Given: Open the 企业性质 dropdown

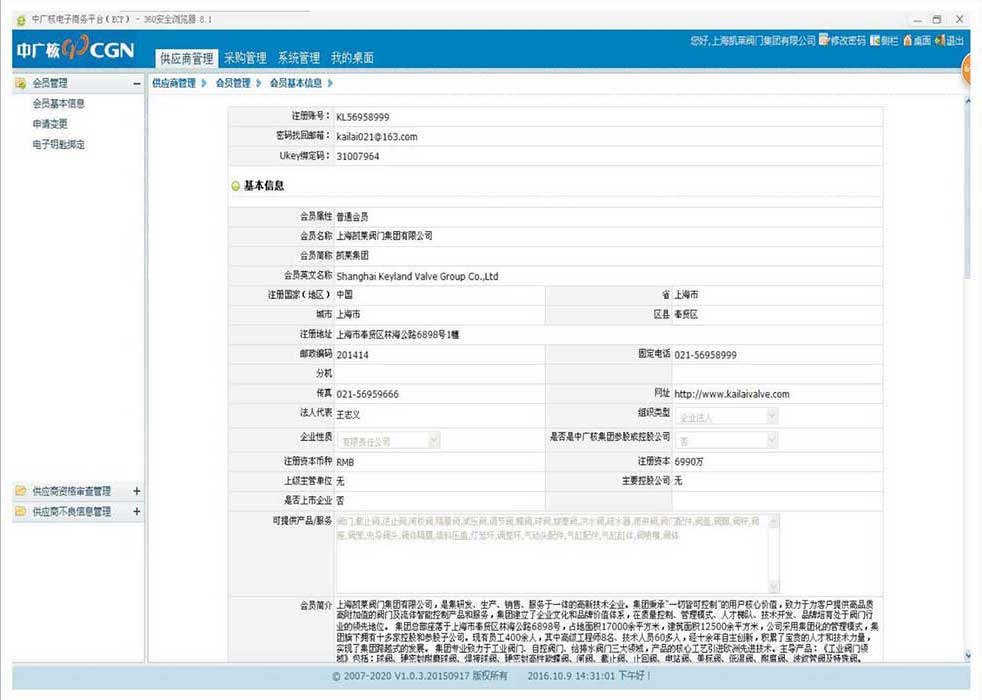Looking at the screenshot, I should [388, 441].
